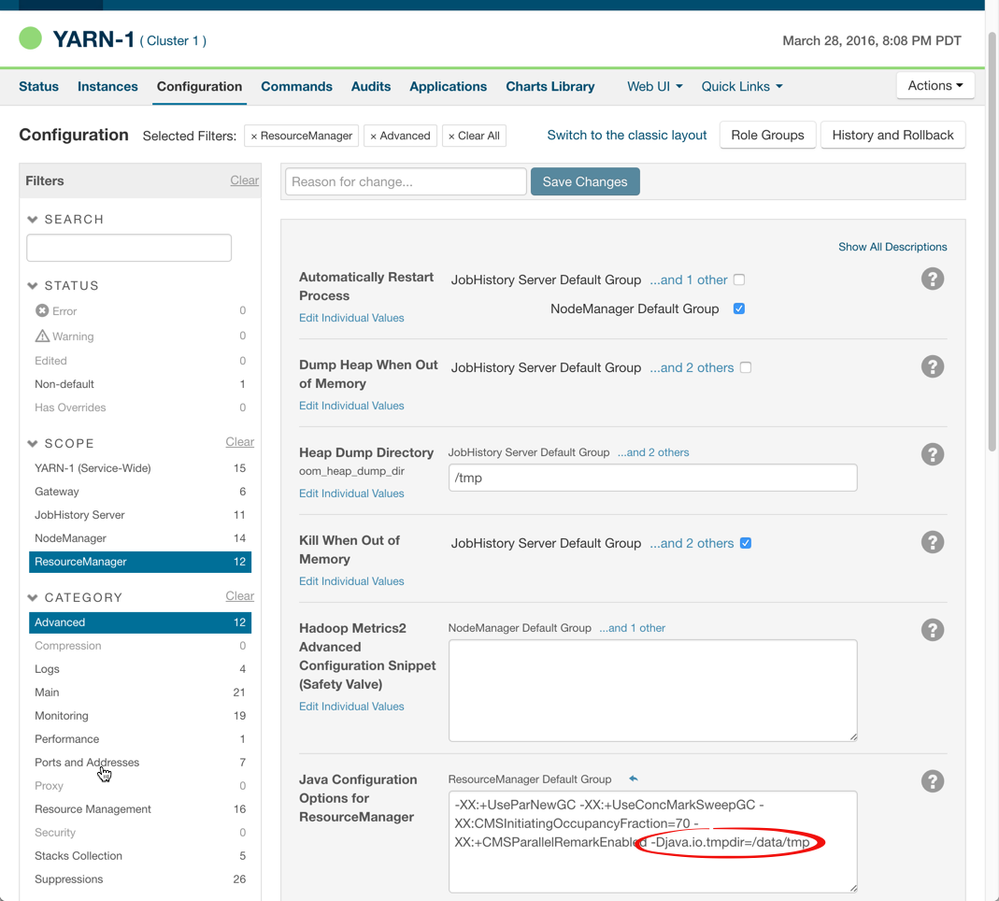Click the Error status filter icon
Viewport: 999px width, 901px height.
coord(42,310)
